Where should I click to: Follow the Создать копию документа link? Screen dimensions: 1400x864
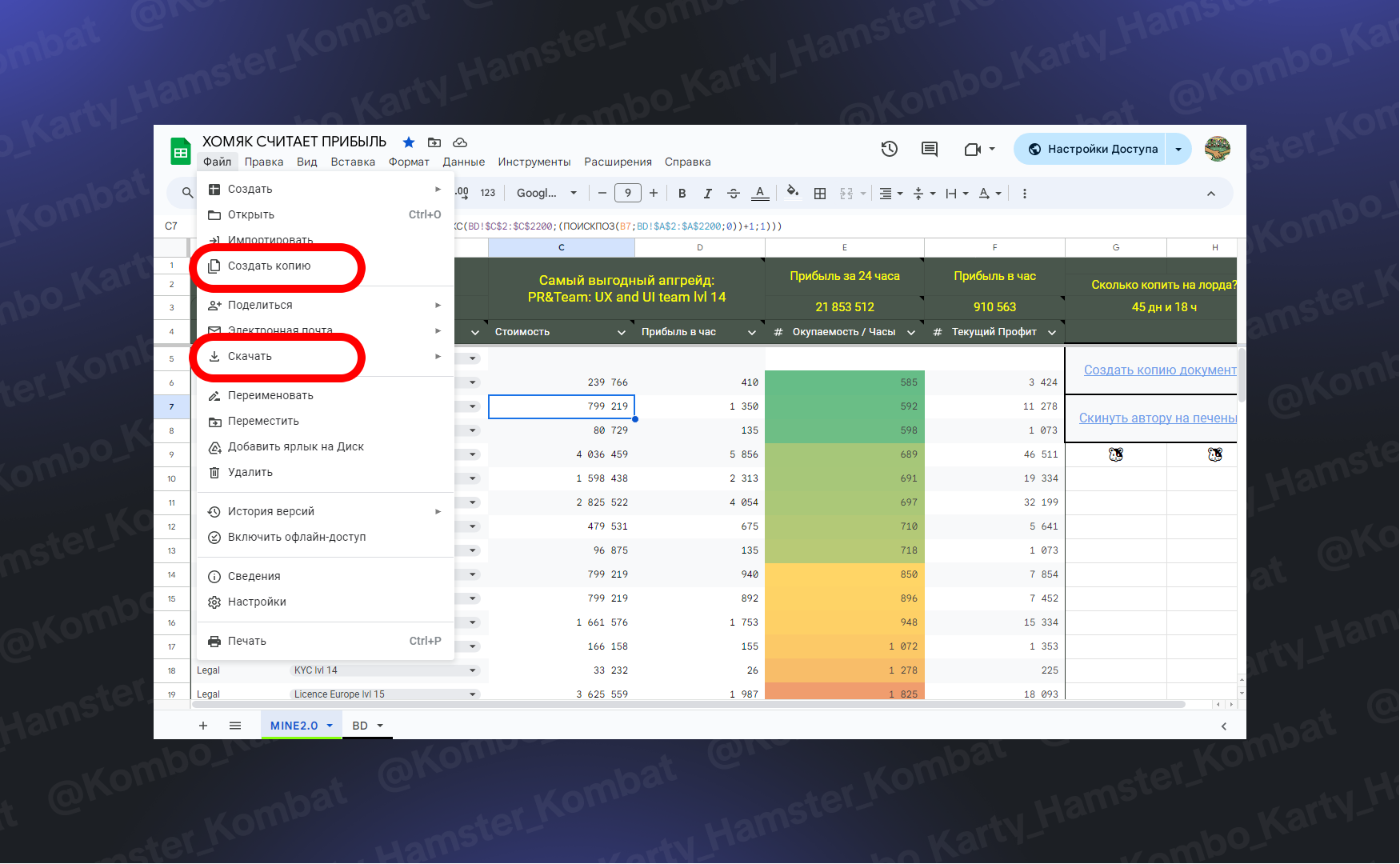click(x=1160, y=370)
